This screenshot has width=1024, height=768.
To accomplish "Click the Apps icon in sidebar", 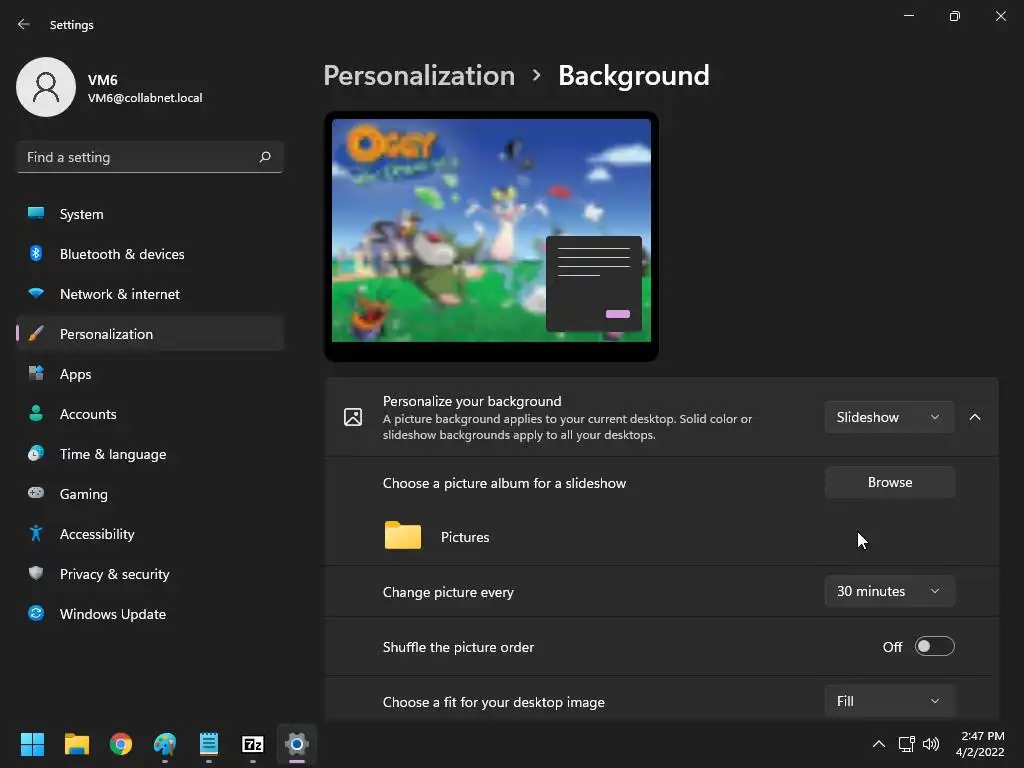I will click(36, 374).
